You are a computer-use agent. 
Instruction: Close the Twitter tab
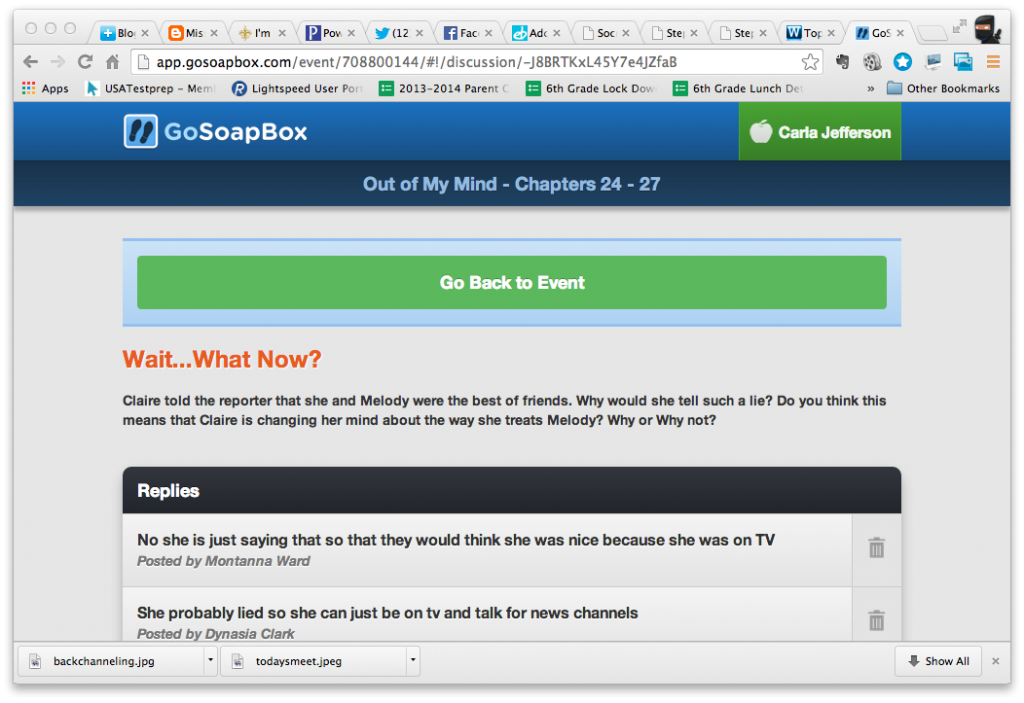click(x=419, y=33)
